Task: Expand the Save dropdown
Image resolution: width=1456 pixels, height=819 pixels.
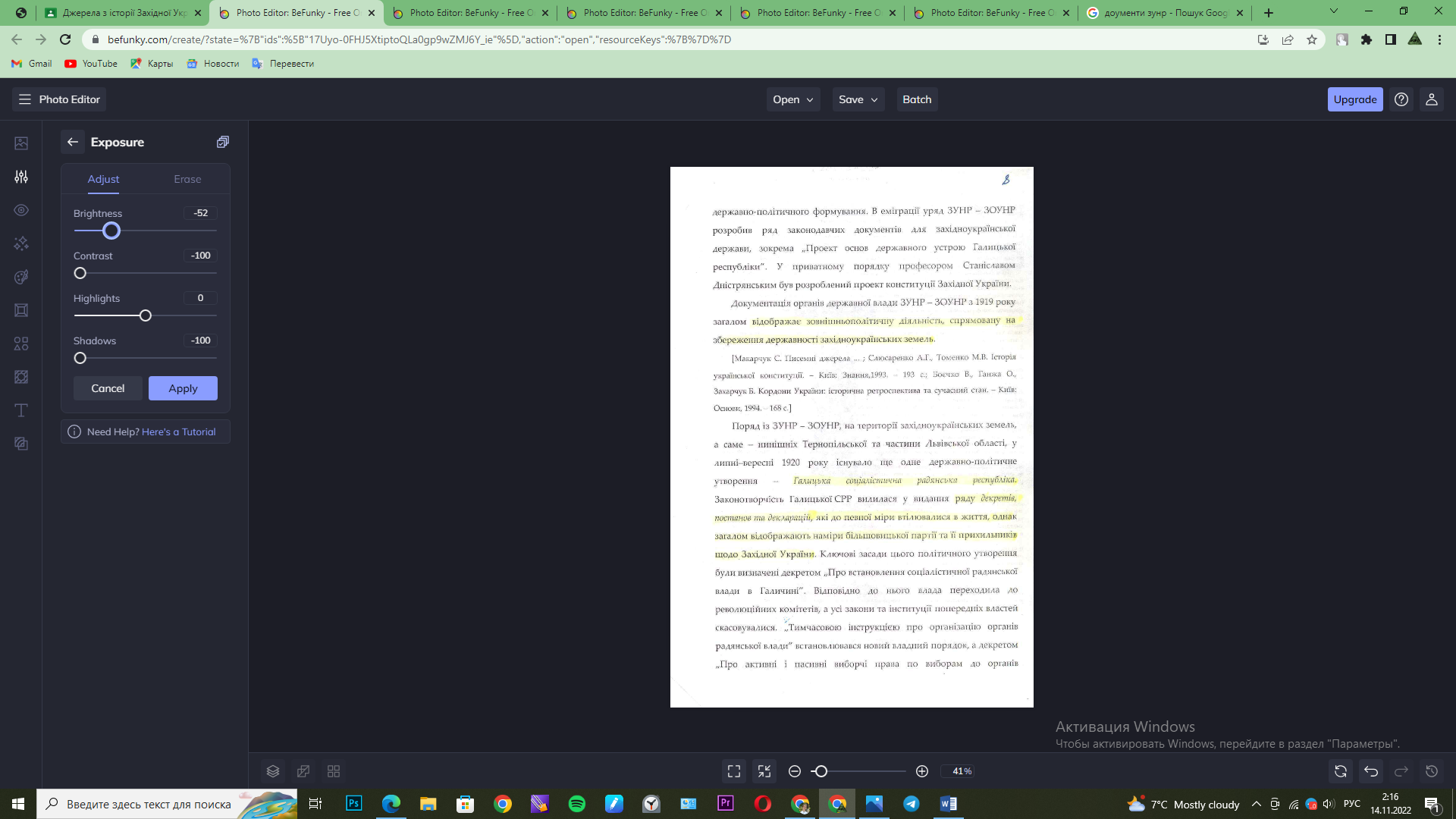Action: coord(858,99)
